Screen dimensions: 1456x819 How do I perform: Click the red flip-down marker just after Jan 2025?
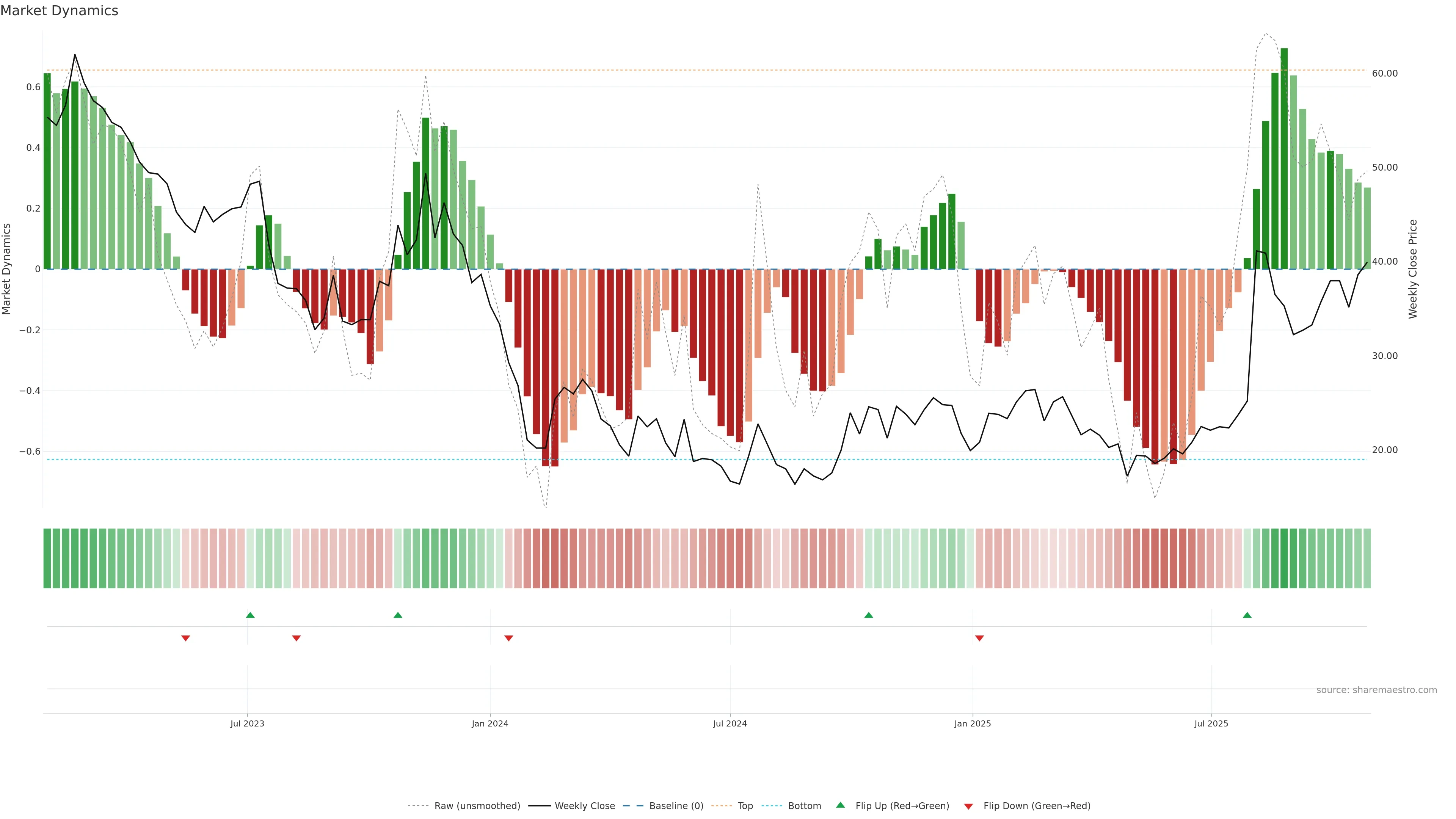coord(979,638)
